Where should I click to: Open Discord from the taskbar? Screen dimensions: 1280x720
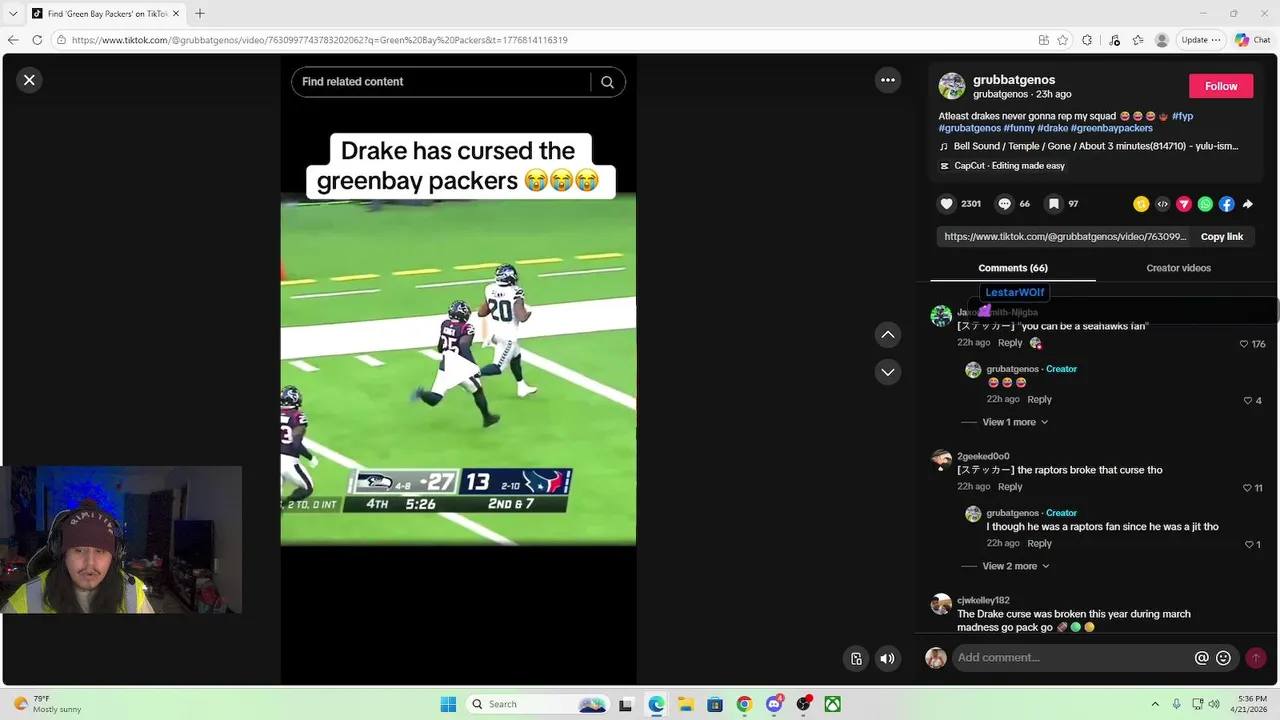click(x=774, y=704)
